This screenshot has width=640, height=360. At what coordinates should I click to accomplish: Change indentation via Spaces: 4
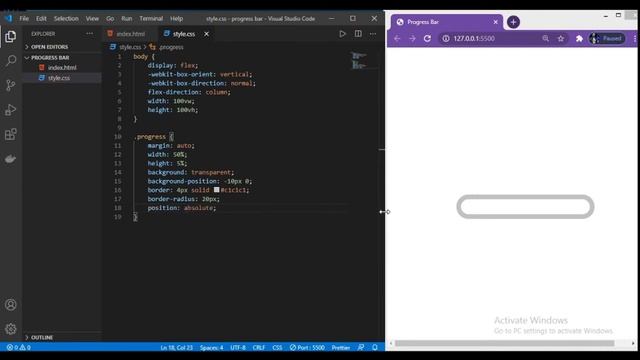(211, 347)
